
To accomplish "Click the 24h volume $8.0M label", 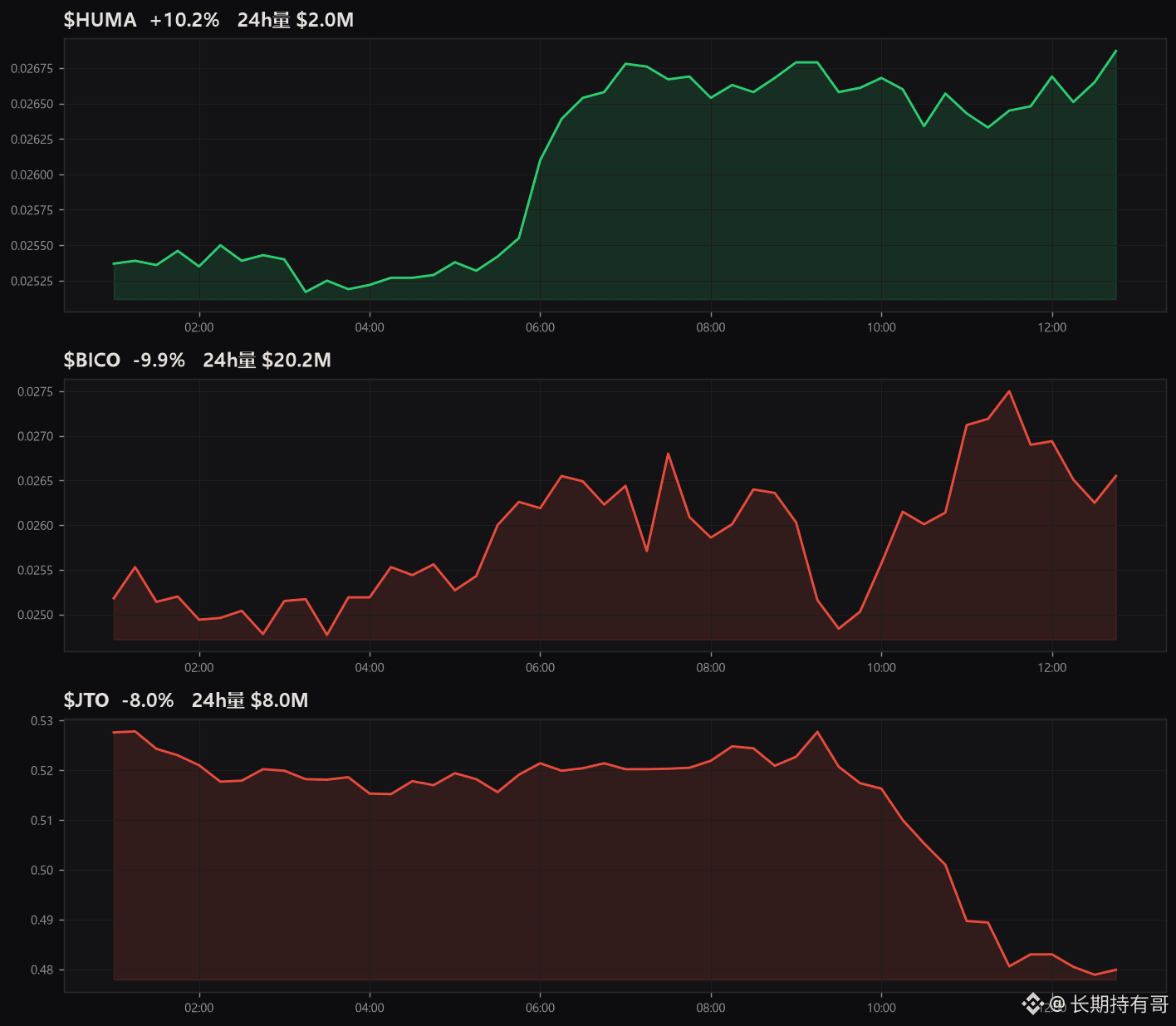I will [x=250, y=700].
